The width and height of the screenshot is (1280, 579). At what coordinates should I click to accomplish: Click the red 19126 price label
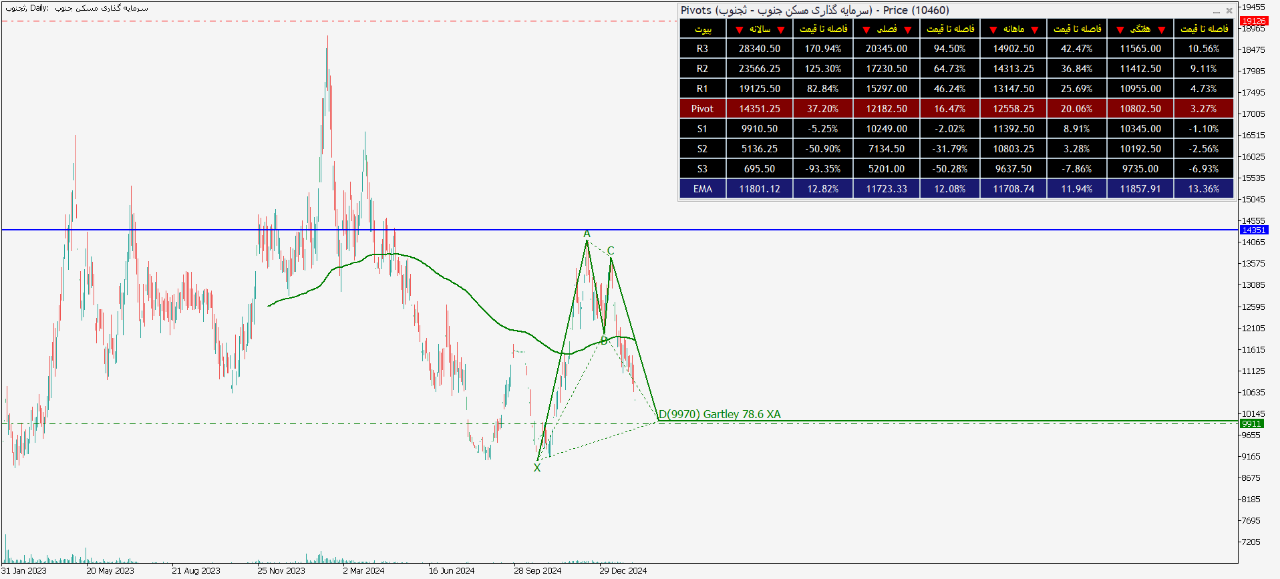[1252, 20]
